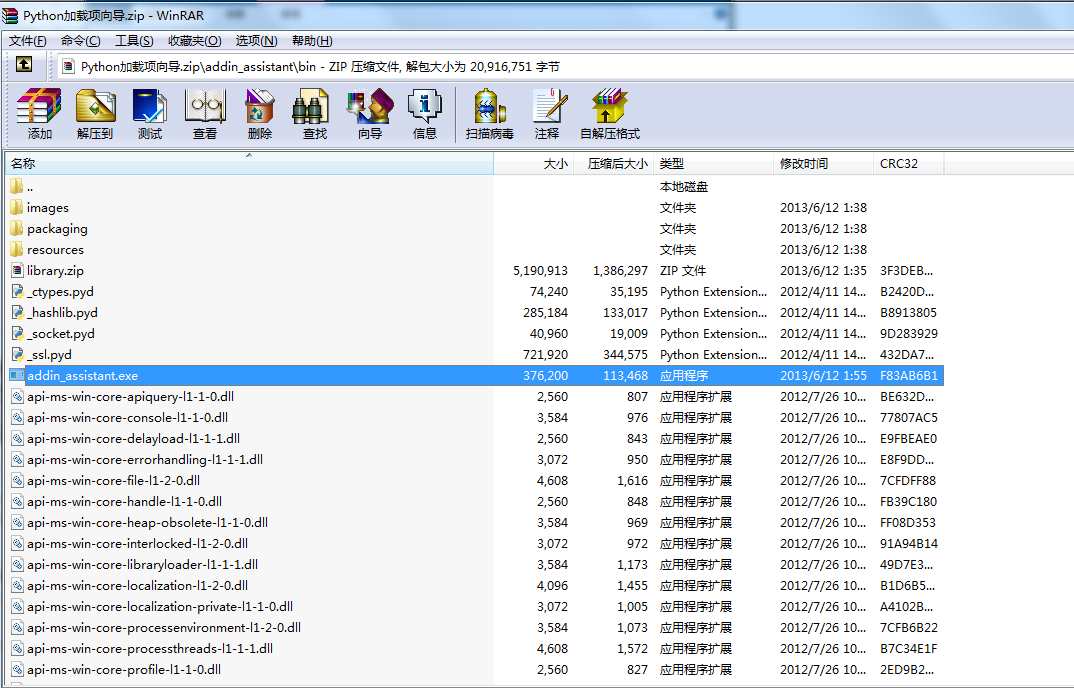The image size is (1074, 688).
Task: Click the images folder icon
Action: (17, 207)
